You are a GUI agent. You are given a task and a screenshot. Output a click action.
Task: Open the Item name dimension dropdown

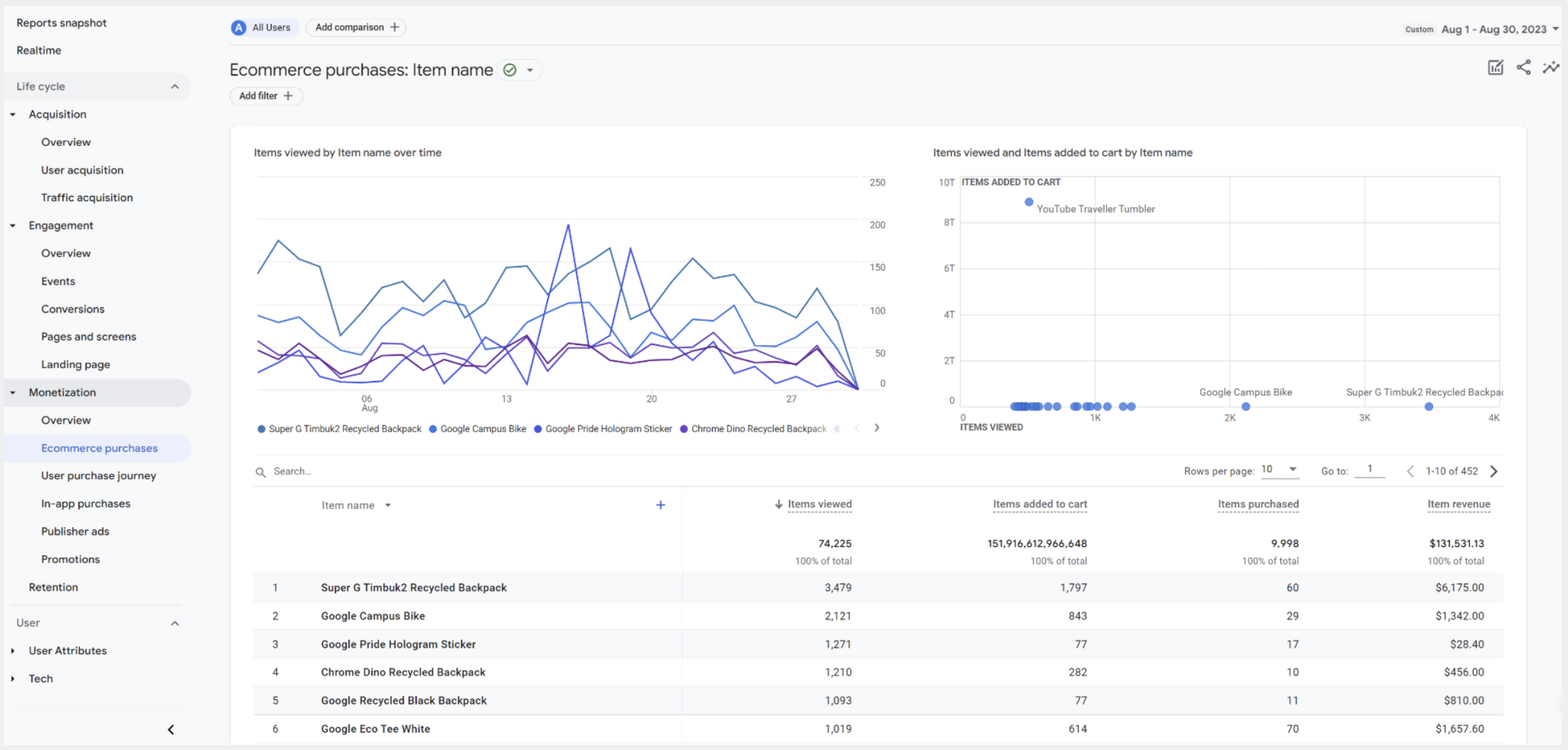(x=387, y=505)
